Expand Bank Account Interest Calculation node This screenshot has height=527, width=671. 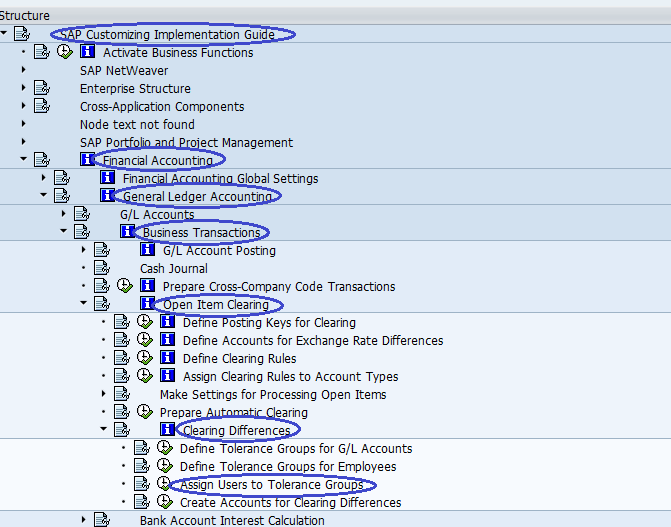tap(84, 519)
